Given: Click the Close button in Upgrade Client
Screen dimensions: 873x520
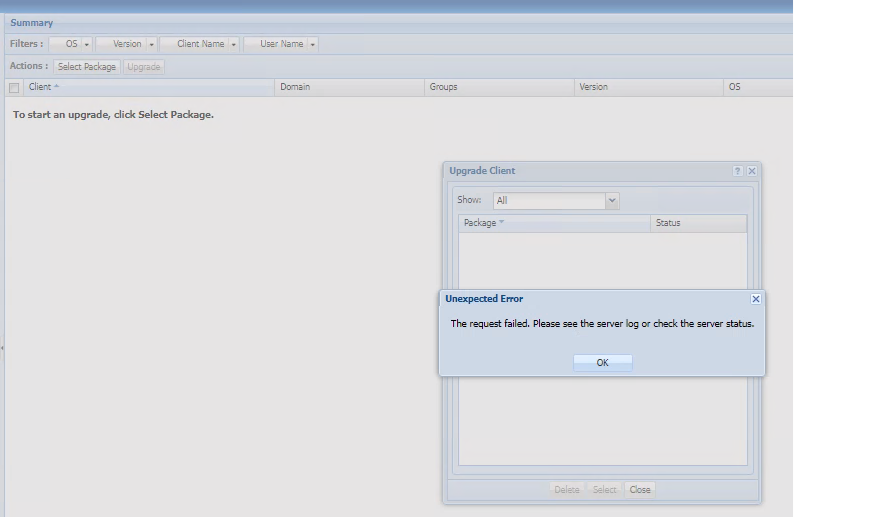Looking at the screenshot, I should (640, 490).
